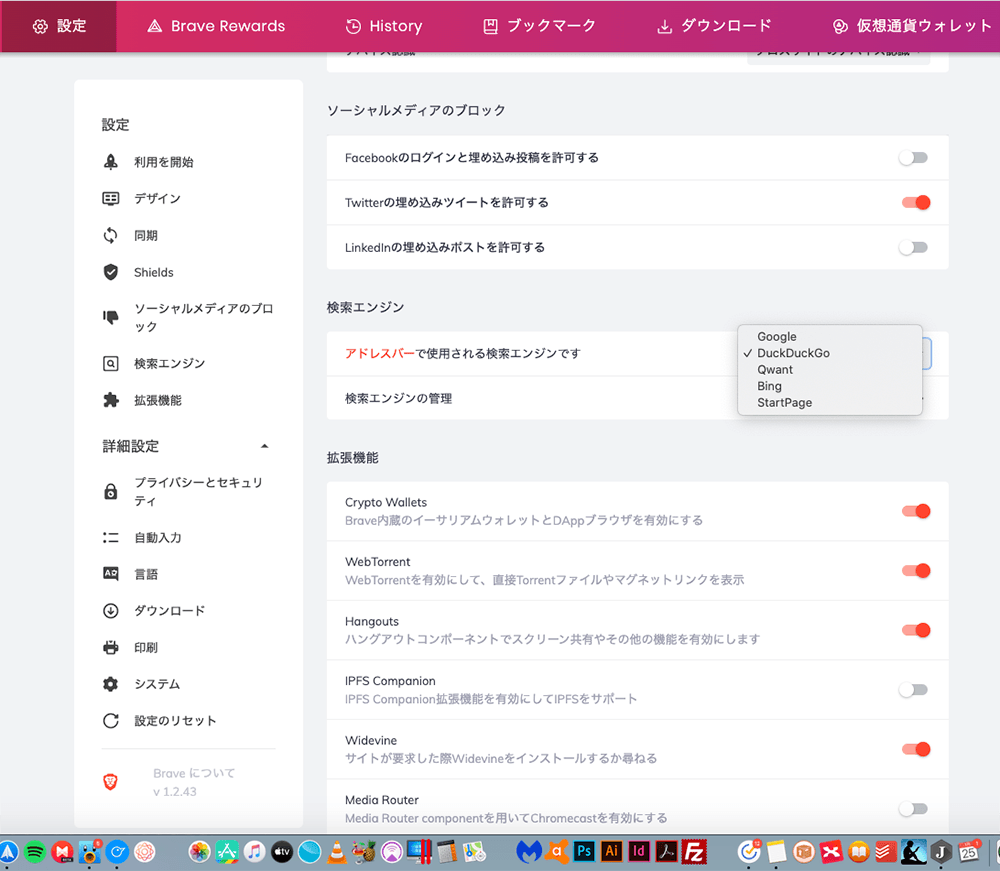Click the 検索エンジン magnifier icon in sidebar
Viewport: 1000px width, 871px height.
110,363
